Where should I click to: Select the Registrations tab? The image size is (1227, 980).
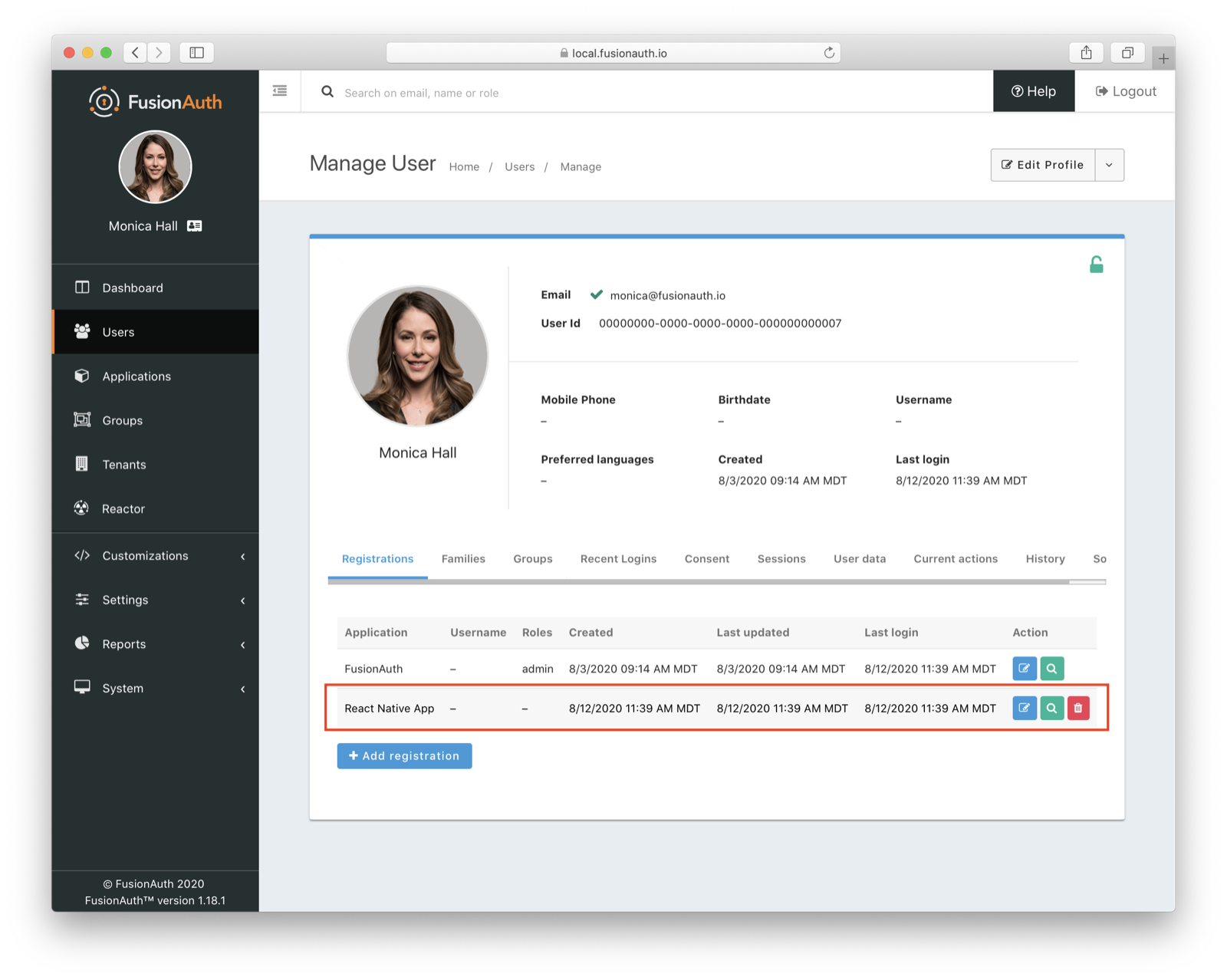tap(378, 559)
